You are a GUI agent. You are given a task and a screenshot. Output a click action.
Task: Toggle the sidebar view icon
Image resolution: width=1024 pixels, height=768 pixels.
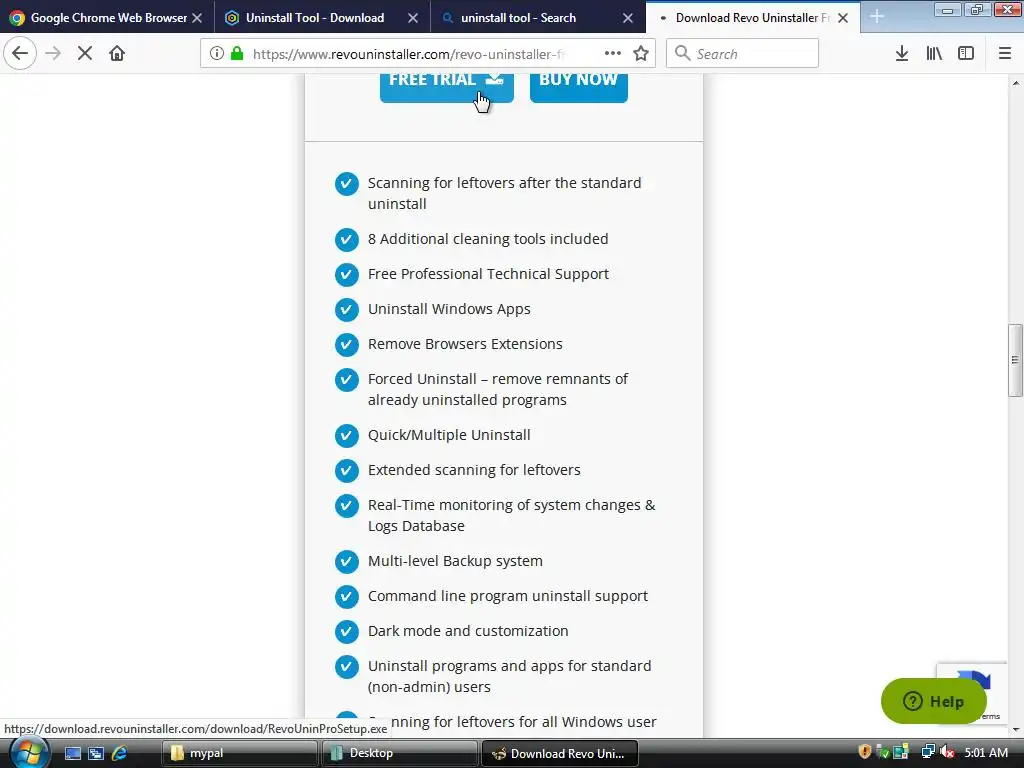coord(966,53)
